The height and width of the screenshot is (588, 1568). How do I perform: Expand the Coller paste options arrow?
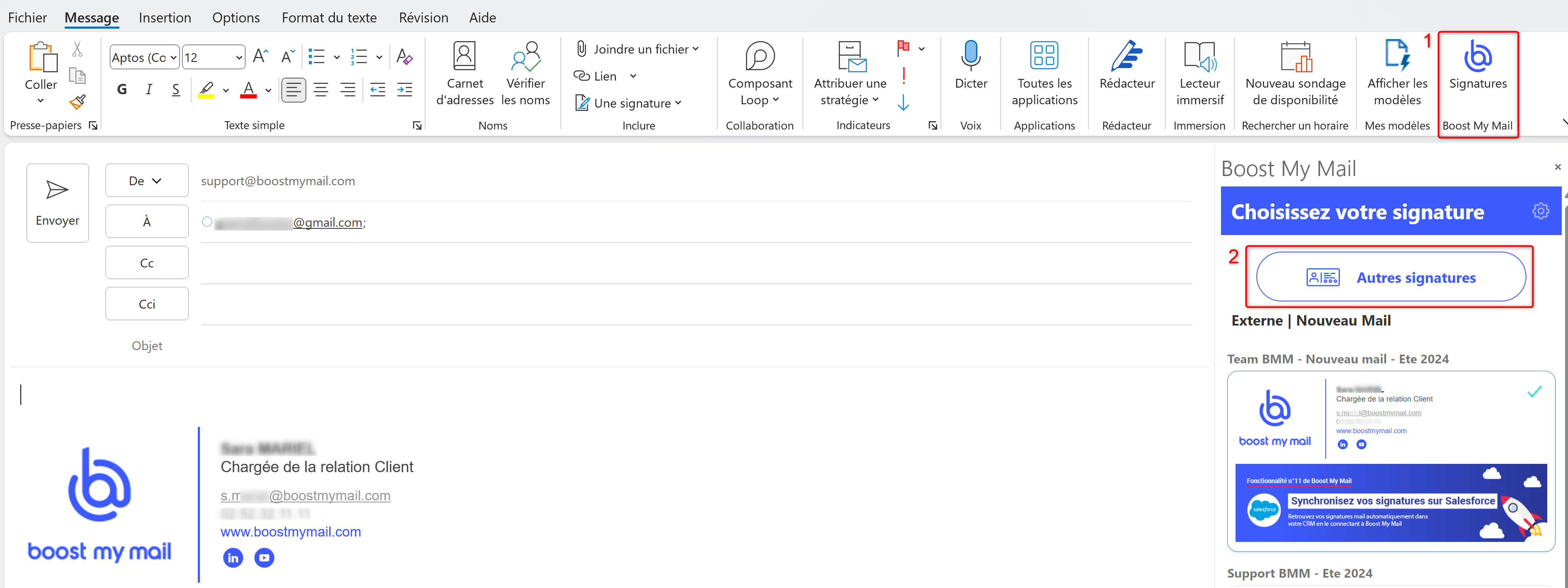point(41,101)
